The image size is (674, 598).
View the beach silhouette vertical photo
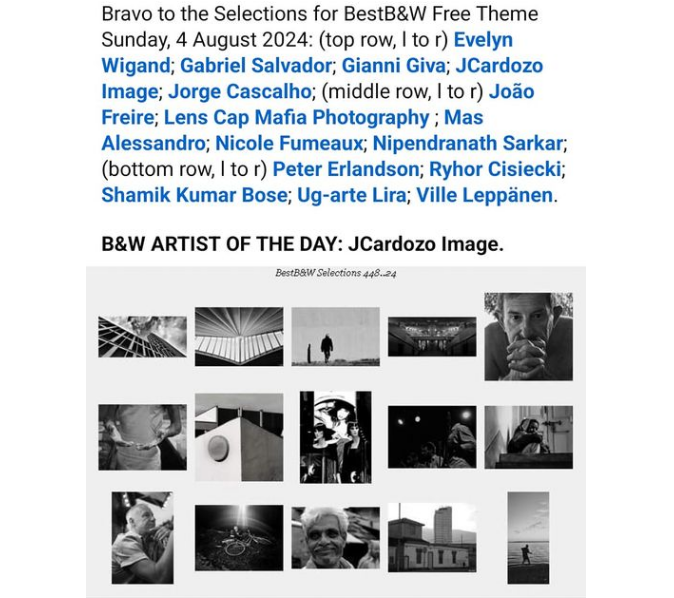click(x=528, y=537)
